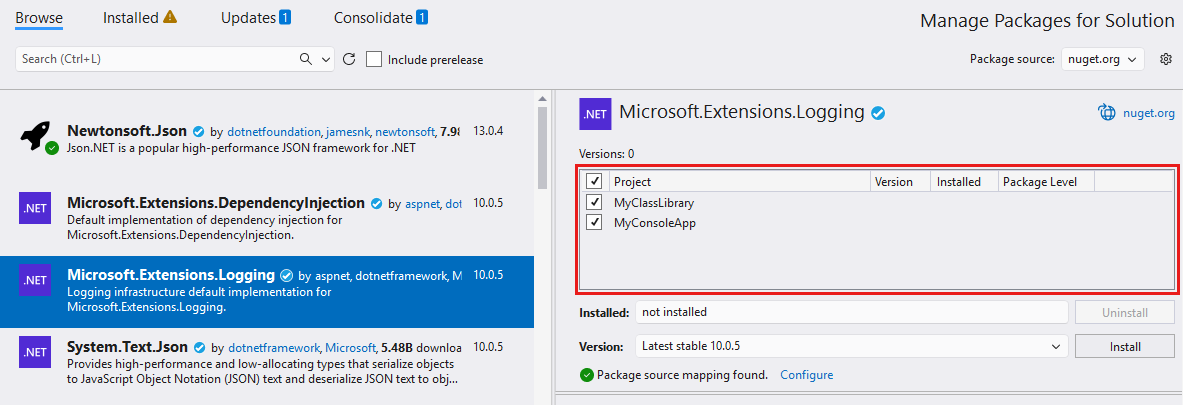Click the 'Manage Packages for Solution' heading

pos(1047,21)
